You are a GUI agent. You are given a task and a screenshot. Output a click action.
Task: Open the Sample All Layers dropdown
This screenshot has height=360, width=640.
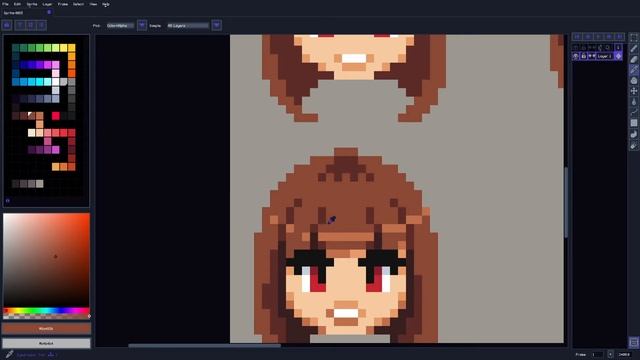pyautogui.click(x=188, y=25)
